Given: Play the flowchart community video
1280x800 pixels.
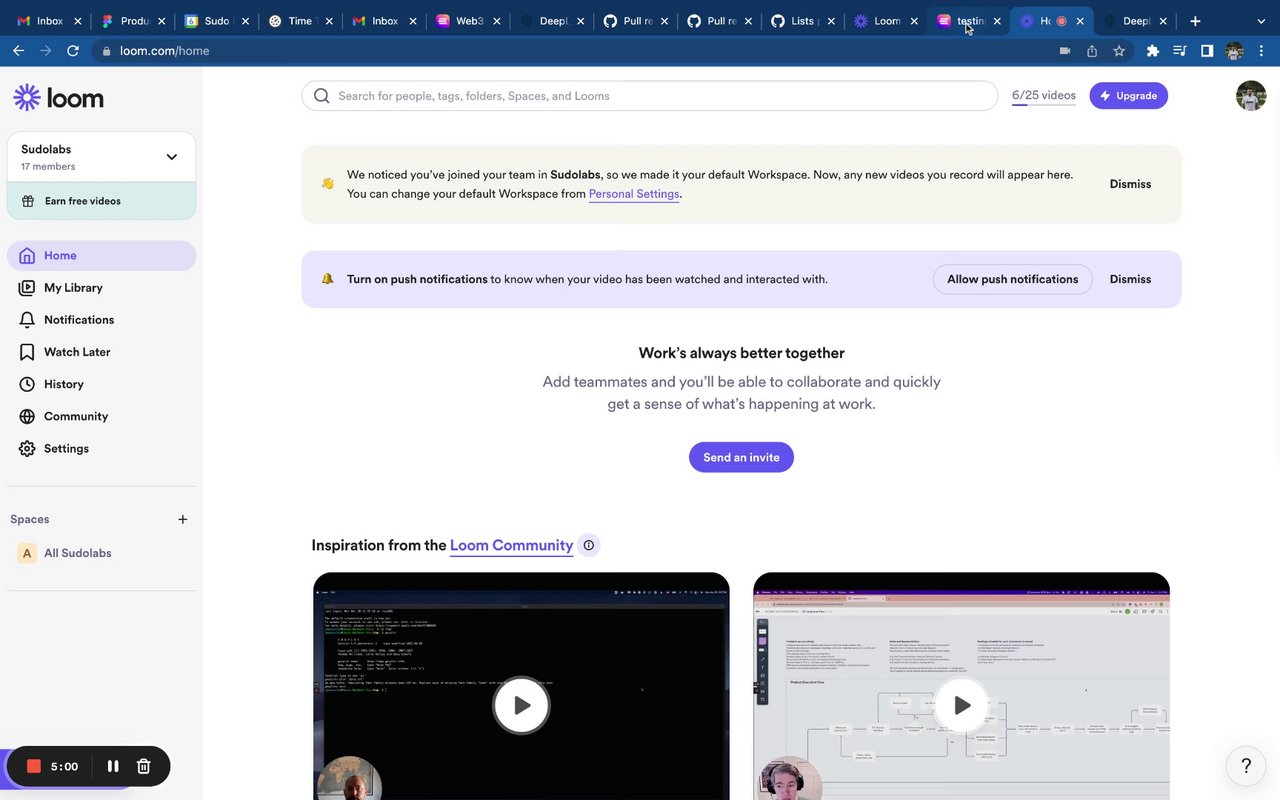Looking at the screenshot, I should [x=961, y=705].
